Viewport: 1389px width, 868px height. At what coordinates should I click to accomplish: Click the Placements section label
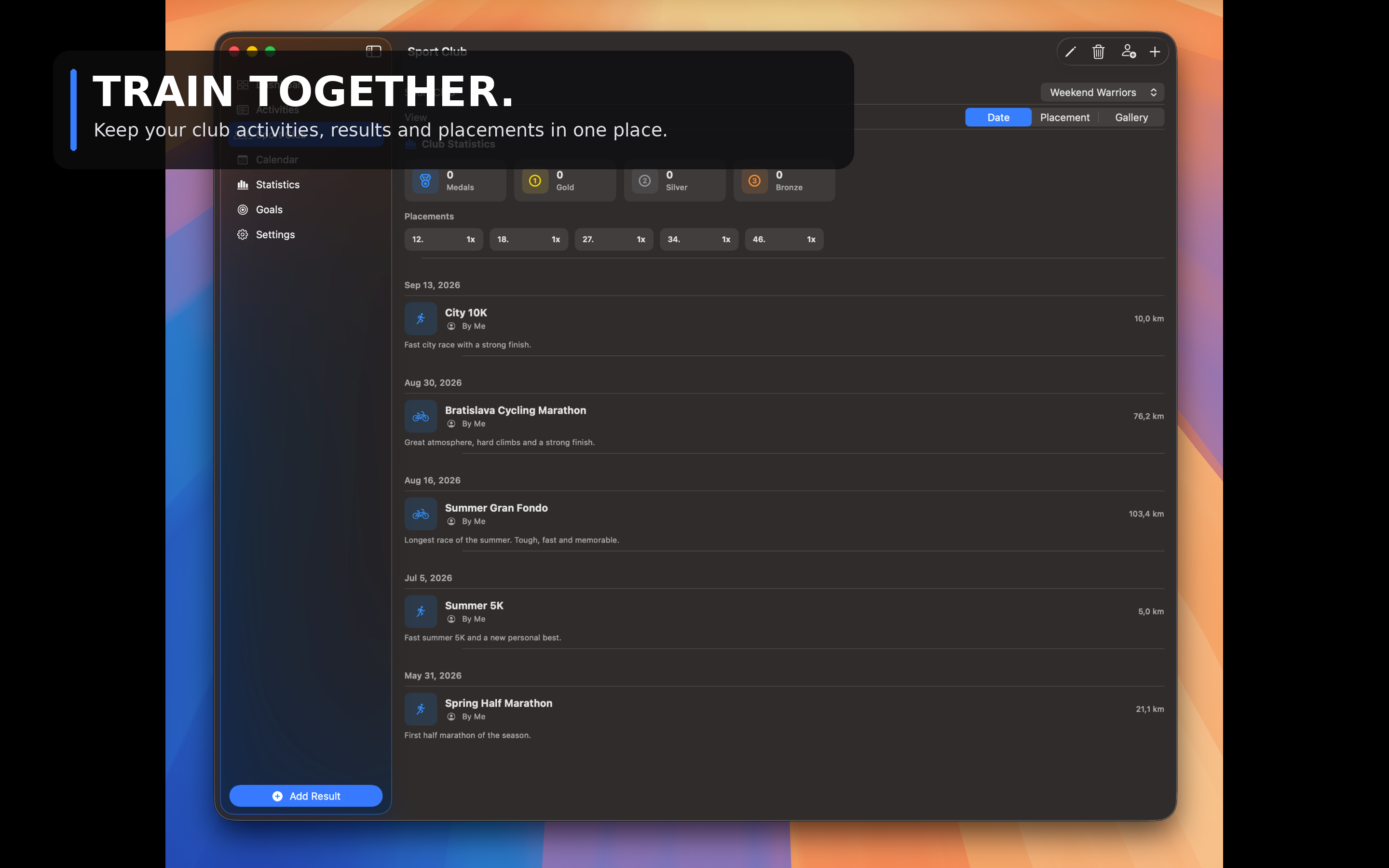pos(429,217)
